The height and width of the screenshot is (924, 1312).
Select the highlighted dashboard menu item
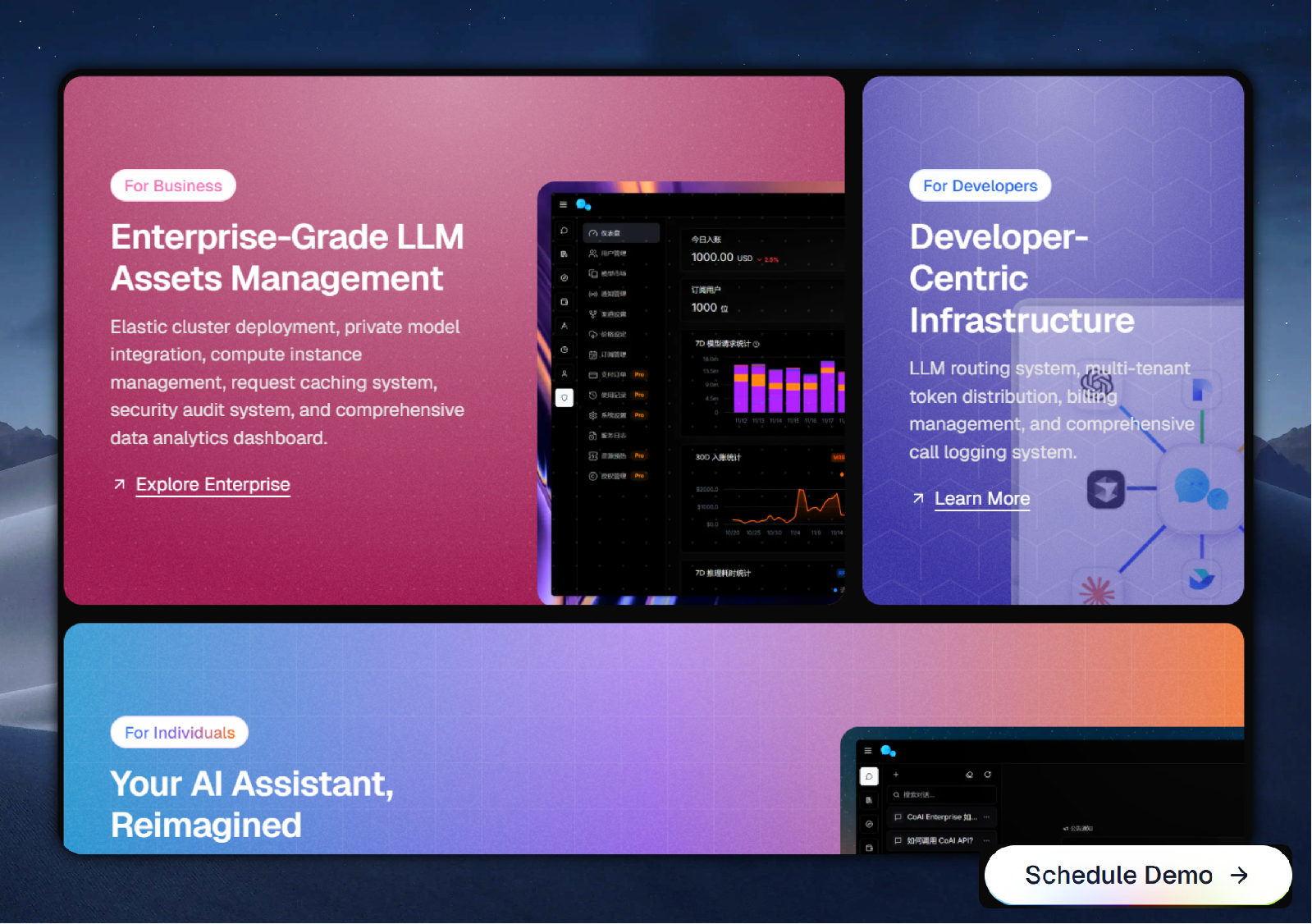click(621, 233)
